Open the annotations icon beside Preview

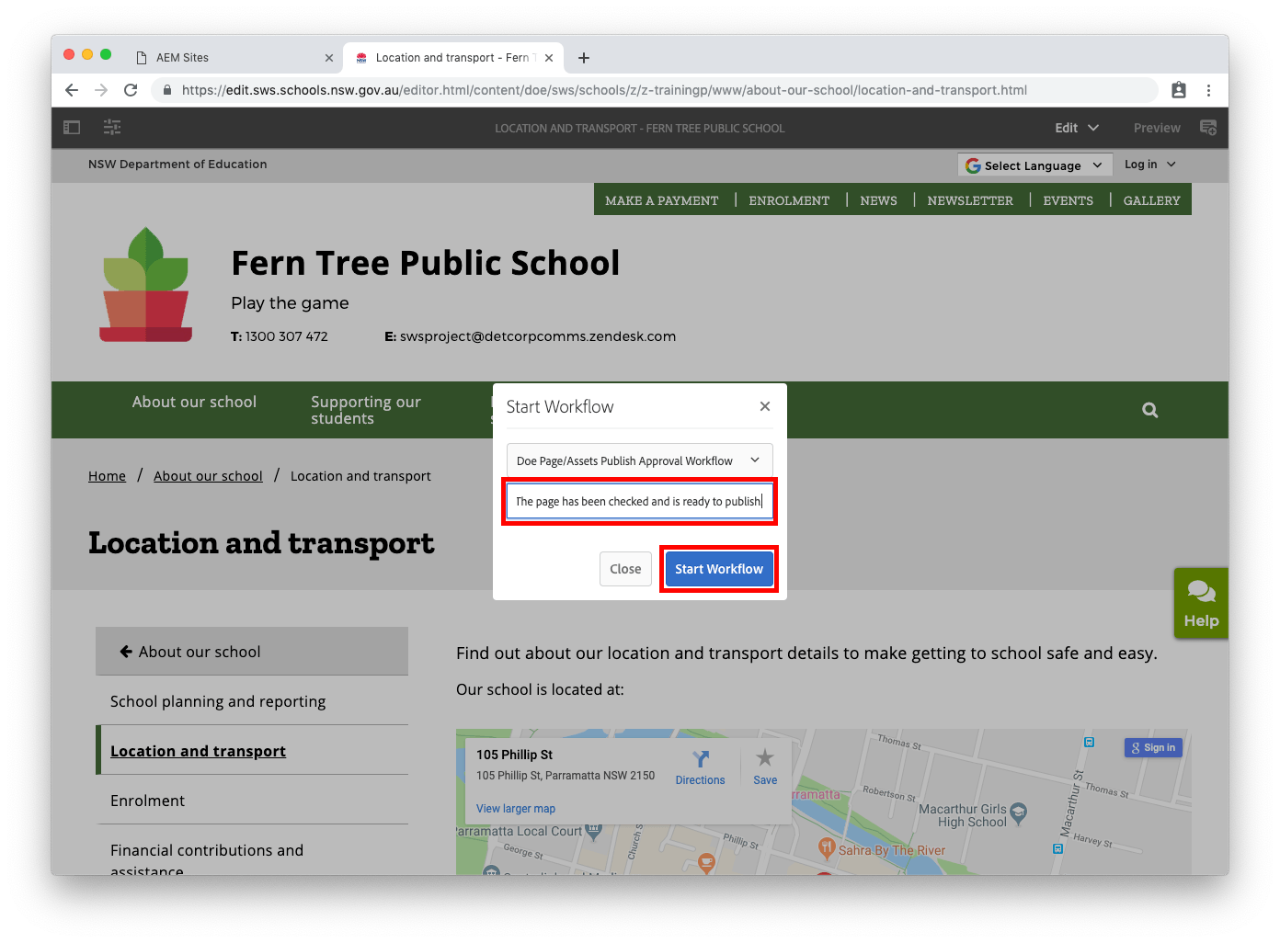click(x=1208, y=127)
